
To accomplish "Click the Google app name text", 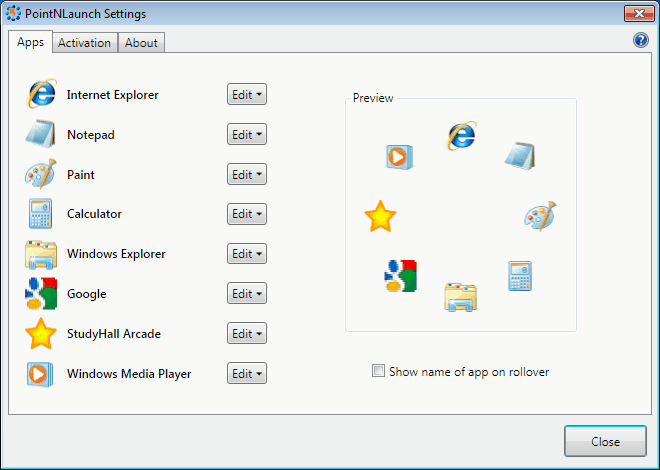I will [x=87, y=294].
